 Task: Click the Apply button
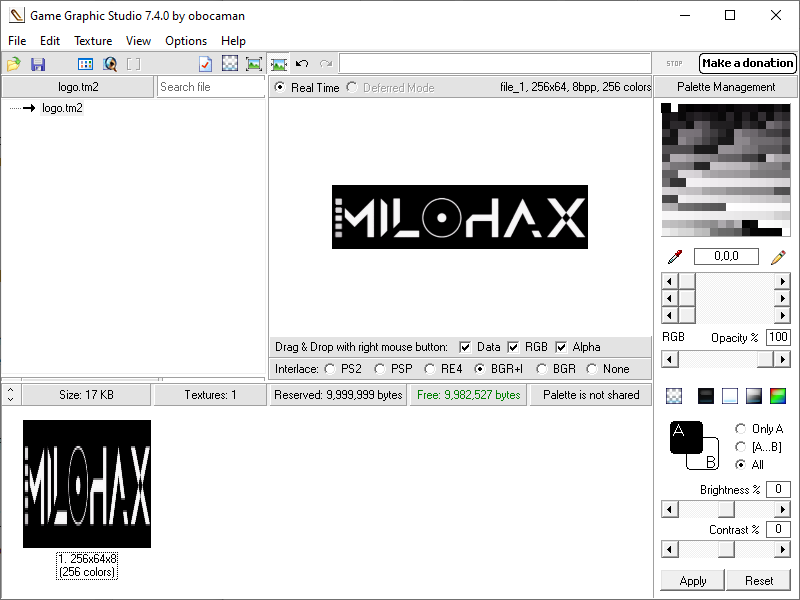[692, 581]
